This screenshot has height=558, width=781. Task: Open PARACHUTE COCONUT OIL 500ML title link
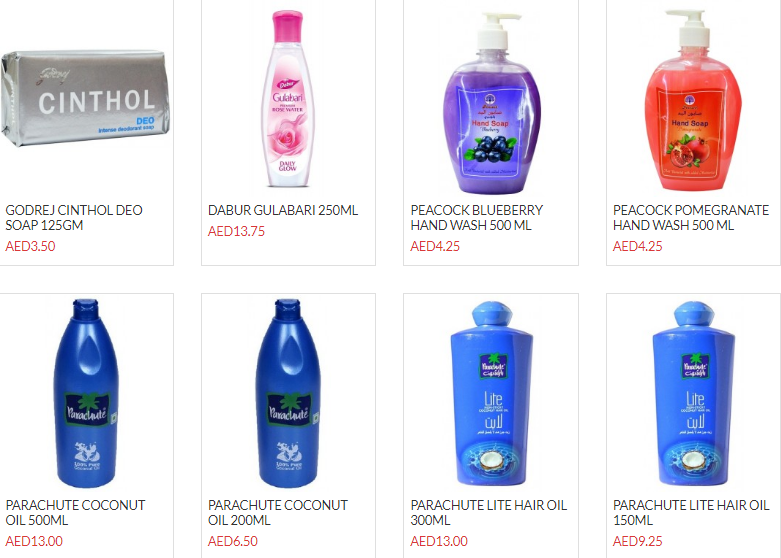click(x=75, y=513)
